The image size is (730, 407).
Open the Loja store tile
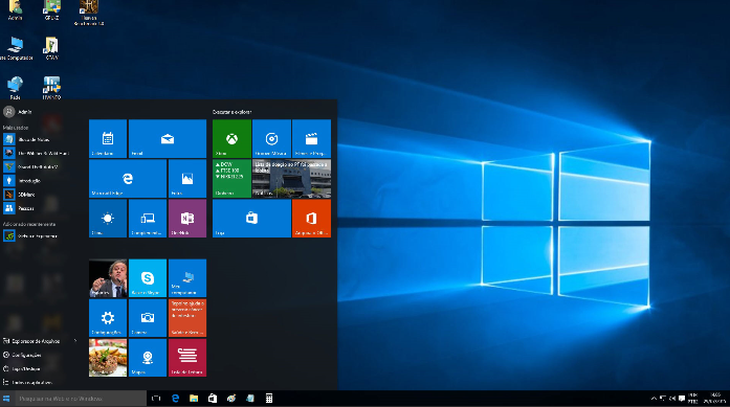tap(251, 218)
